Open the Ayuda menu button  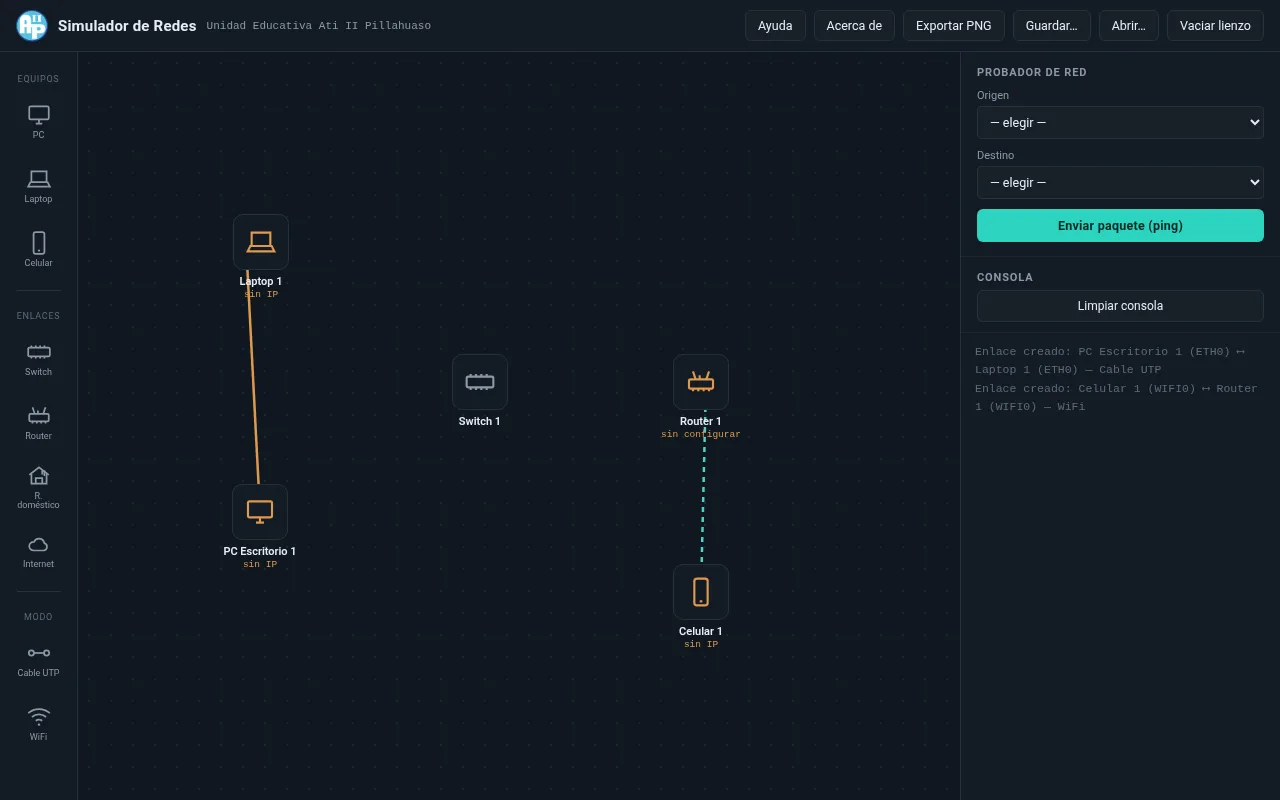coord(775,26)
